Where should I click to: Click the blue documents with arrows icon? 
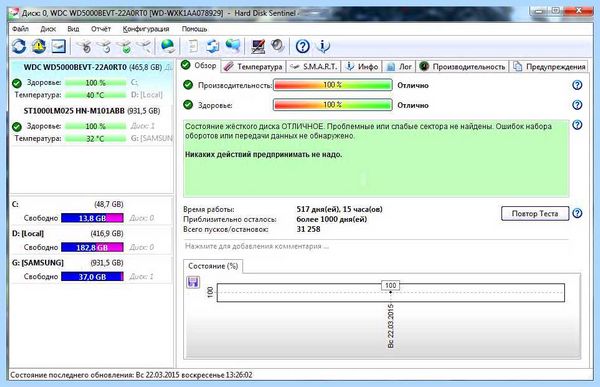coord(213,46)
